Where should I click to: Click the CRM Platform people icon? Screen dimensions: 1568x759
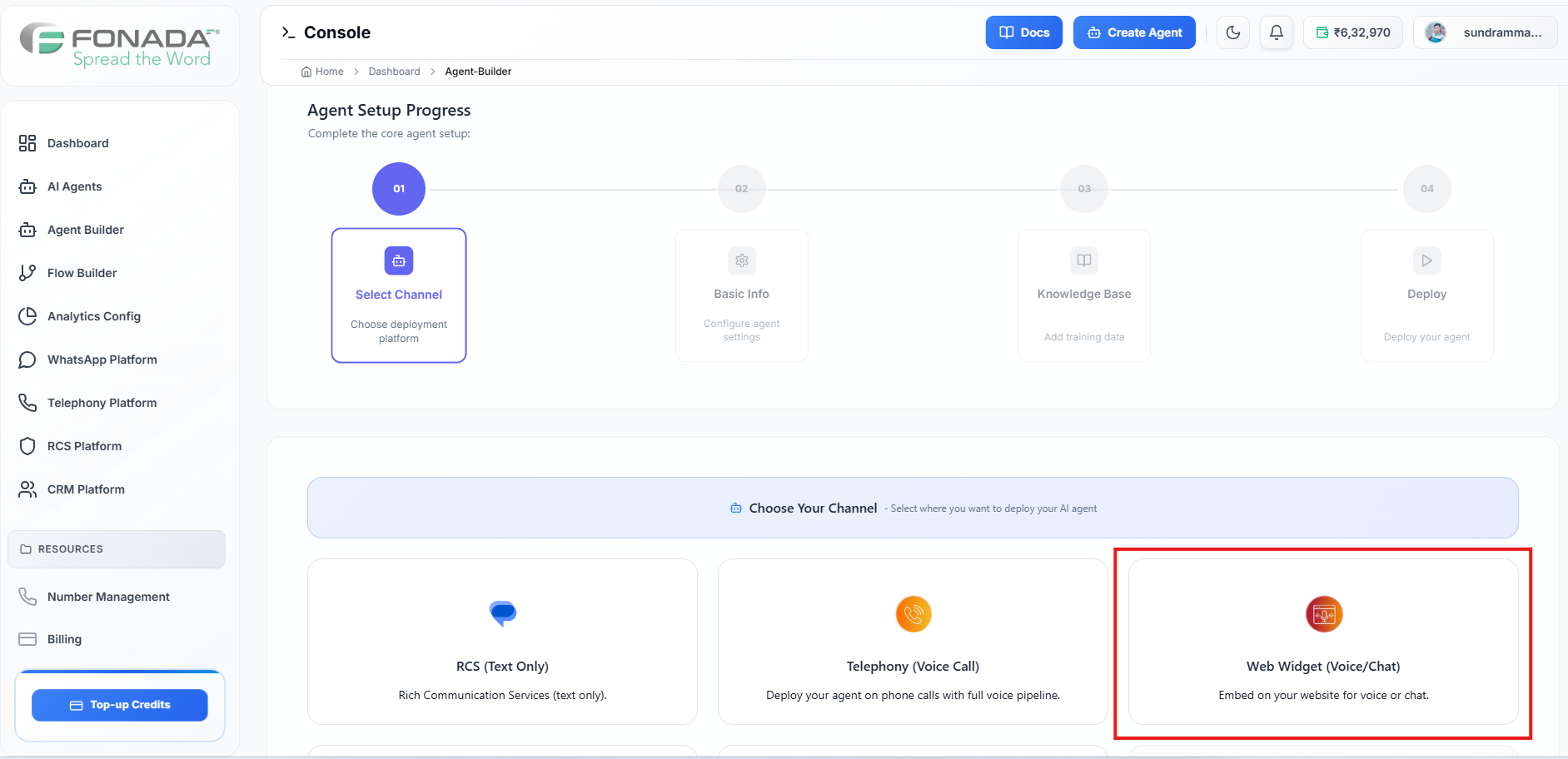pos(27,489)
